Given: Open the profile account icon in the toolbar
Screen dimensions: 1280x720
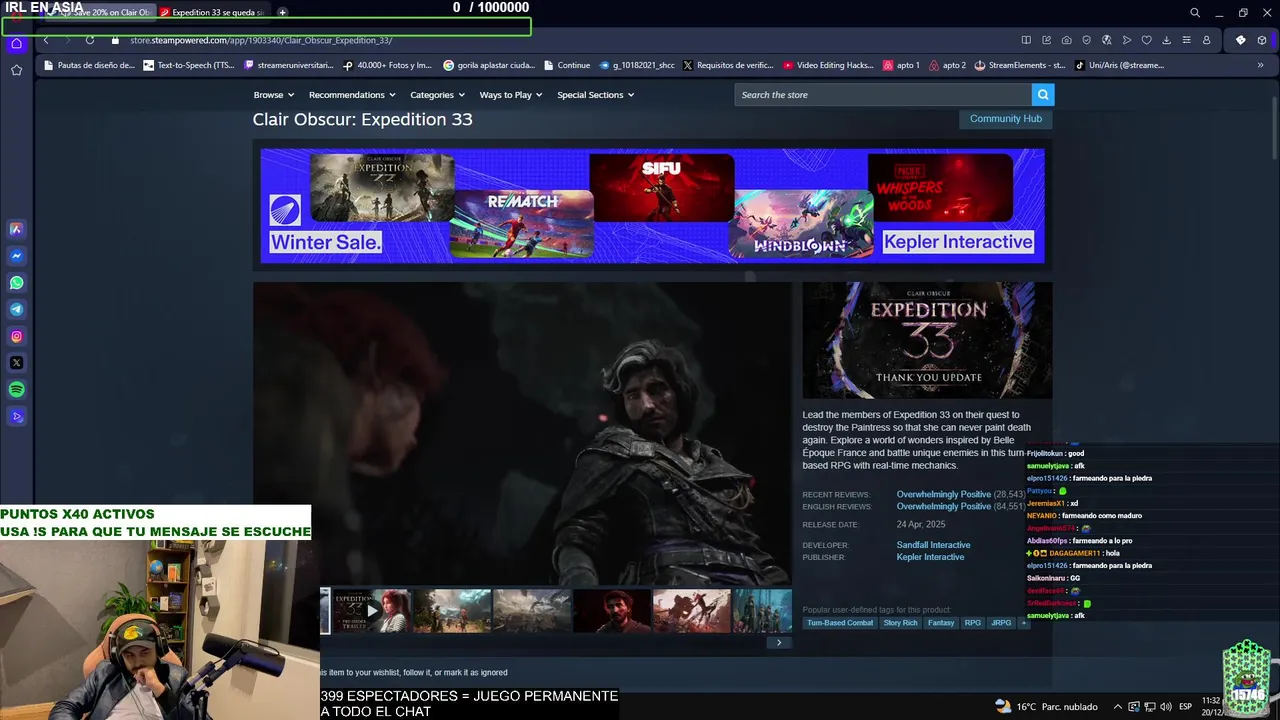Looking at the screenshot, I should [1207, 40].
